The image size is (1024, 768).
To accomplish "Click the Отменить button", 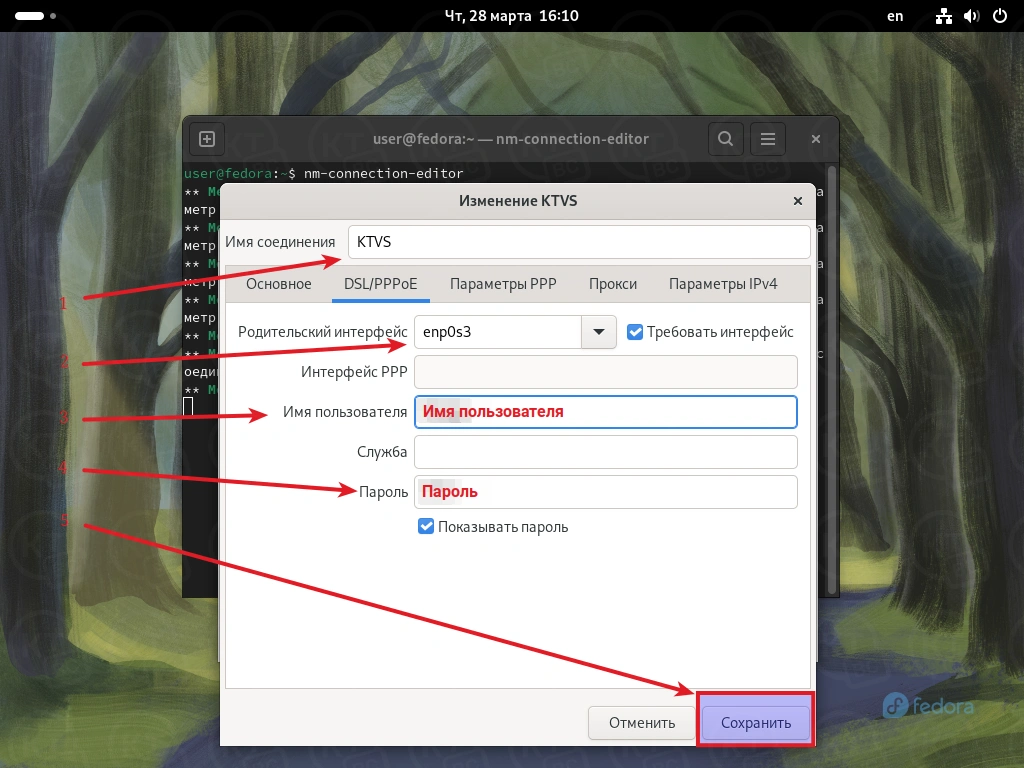I will pos(642,723).
